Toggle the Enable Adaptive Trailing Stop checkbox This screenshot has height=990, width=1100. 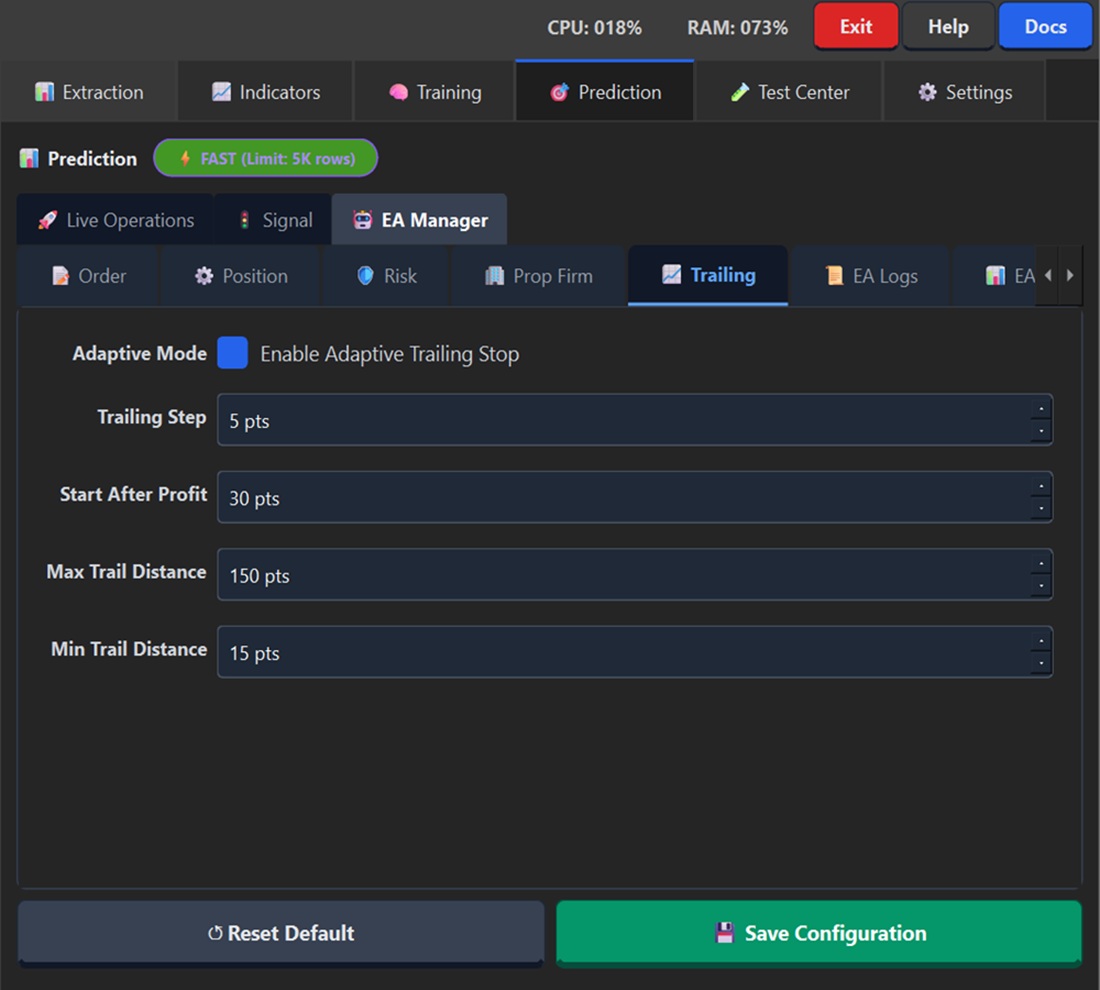232,353
